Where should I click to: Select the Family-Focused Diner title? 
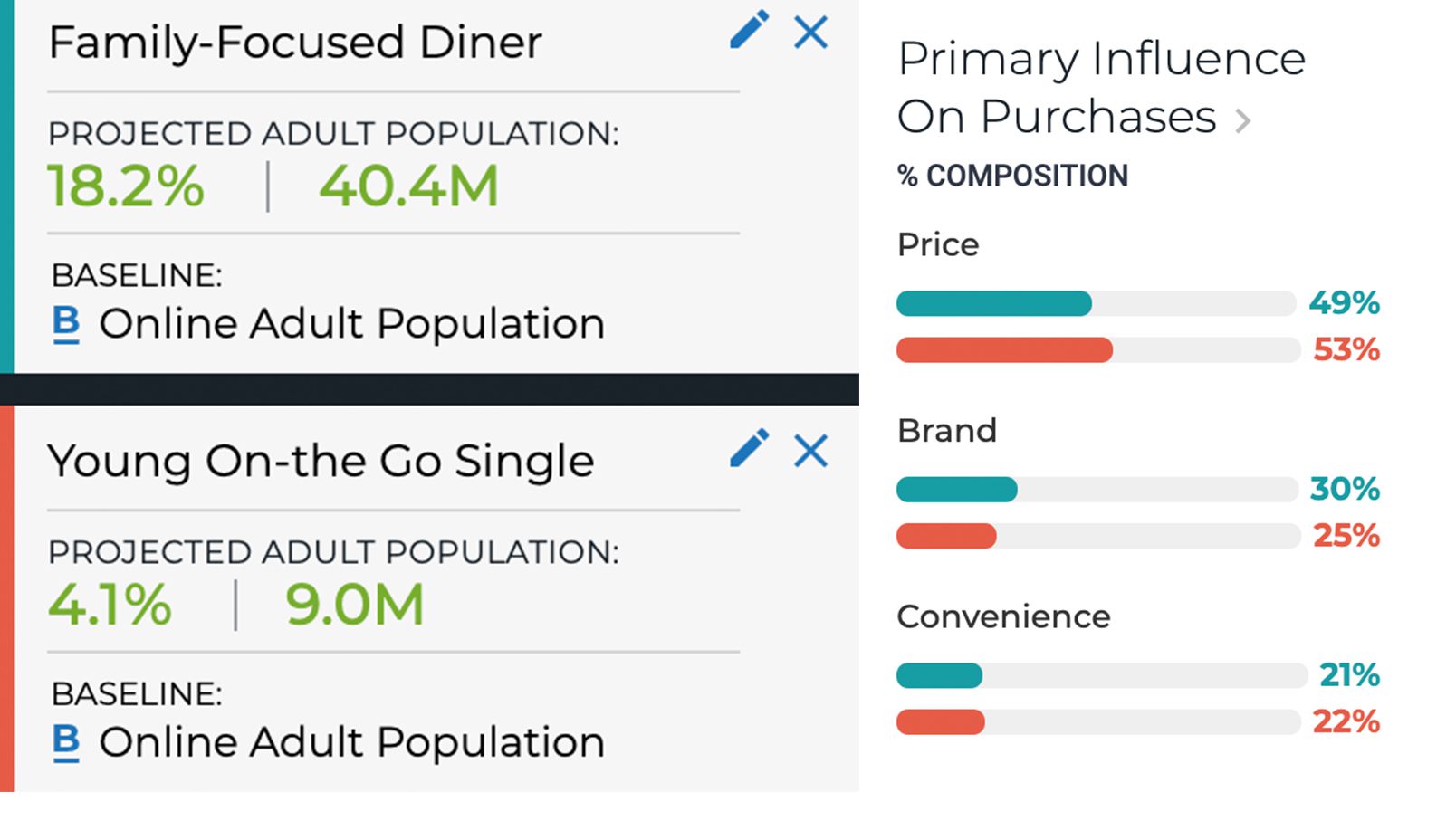[x=295, y=43]
